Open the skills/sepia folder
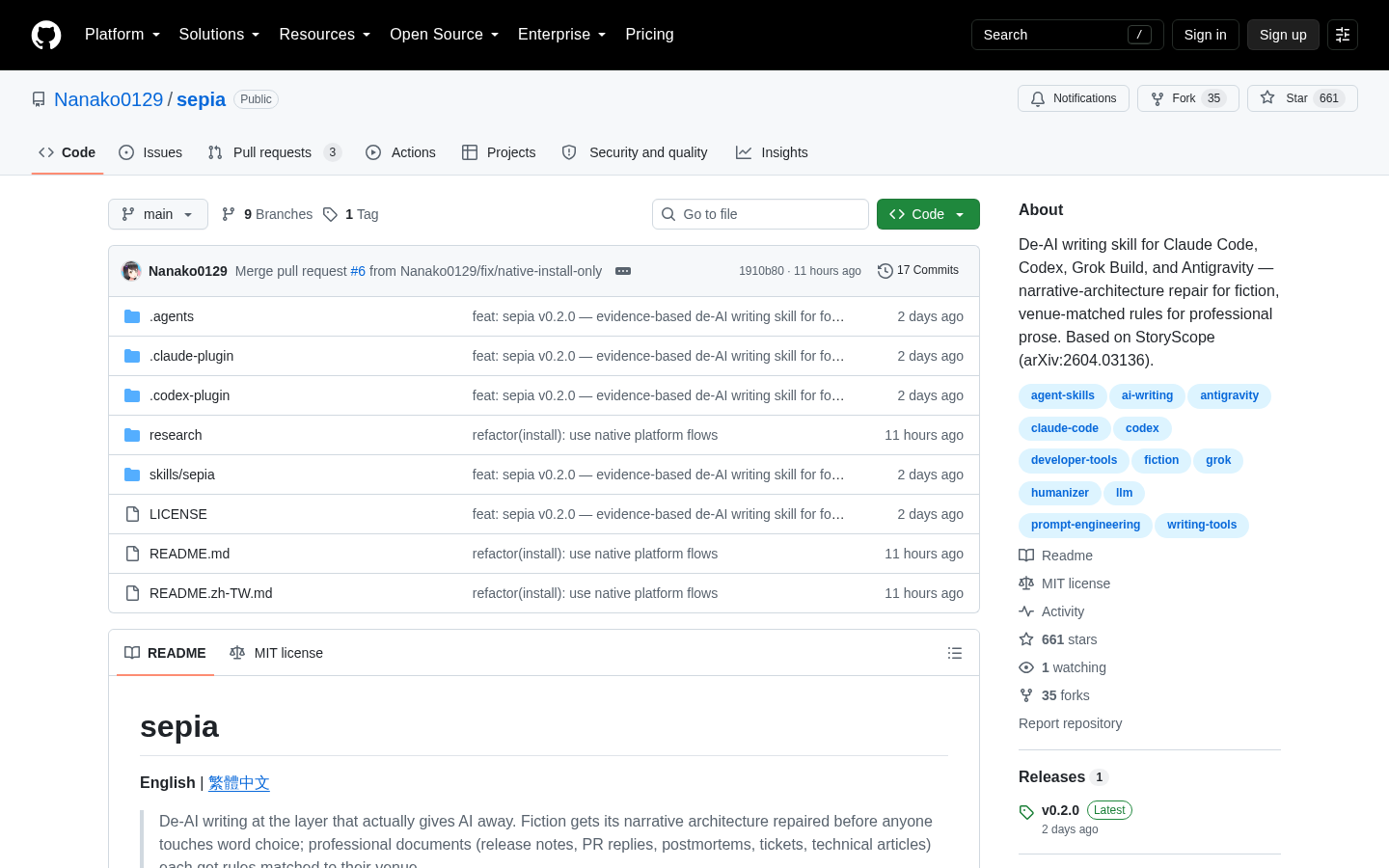 [x=182, y=475]
